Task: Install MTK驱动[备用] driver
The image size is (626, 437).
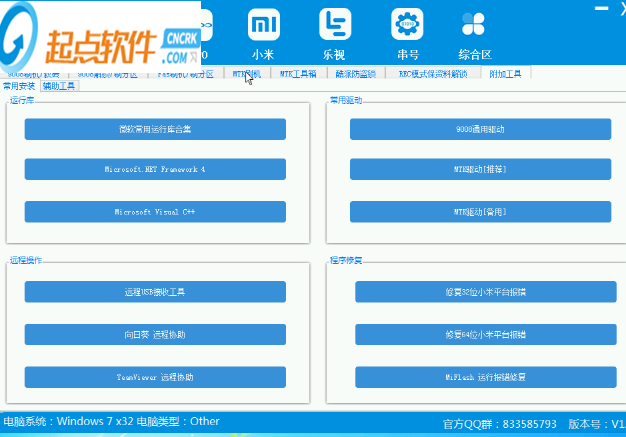Action: pyautogui.click(x=480, y=212)
